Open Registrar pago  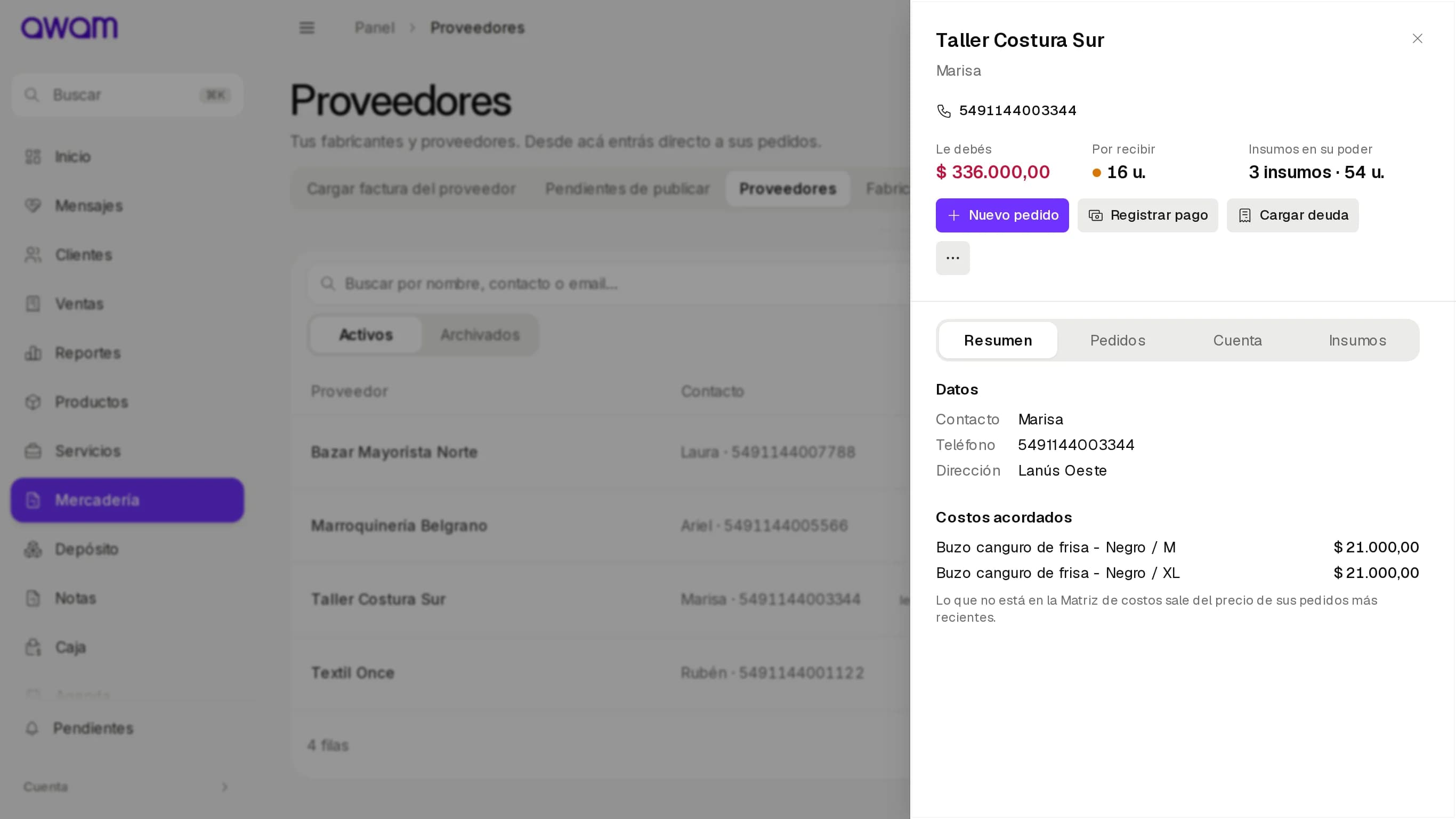pyautogui.click(x=1147, y=215)
